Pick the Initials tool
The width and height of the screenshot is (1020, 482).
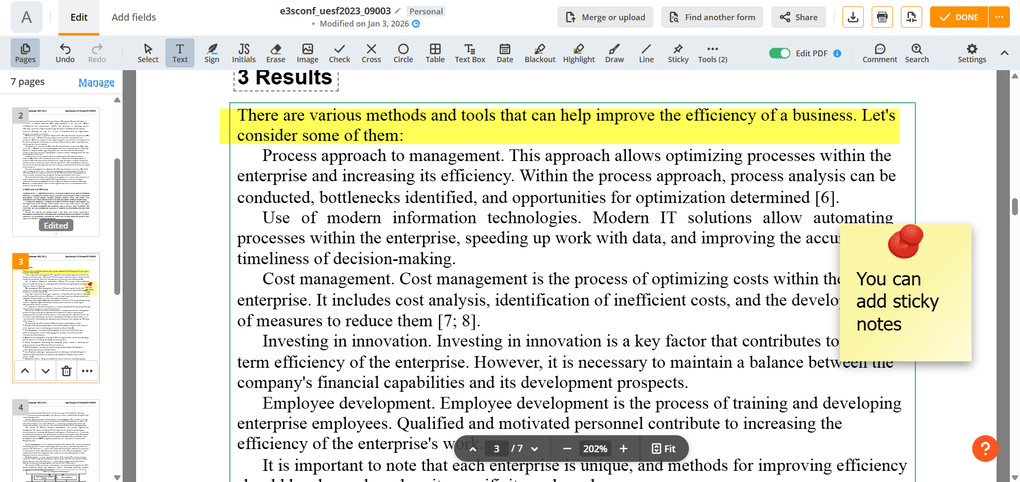click(244, 53)
